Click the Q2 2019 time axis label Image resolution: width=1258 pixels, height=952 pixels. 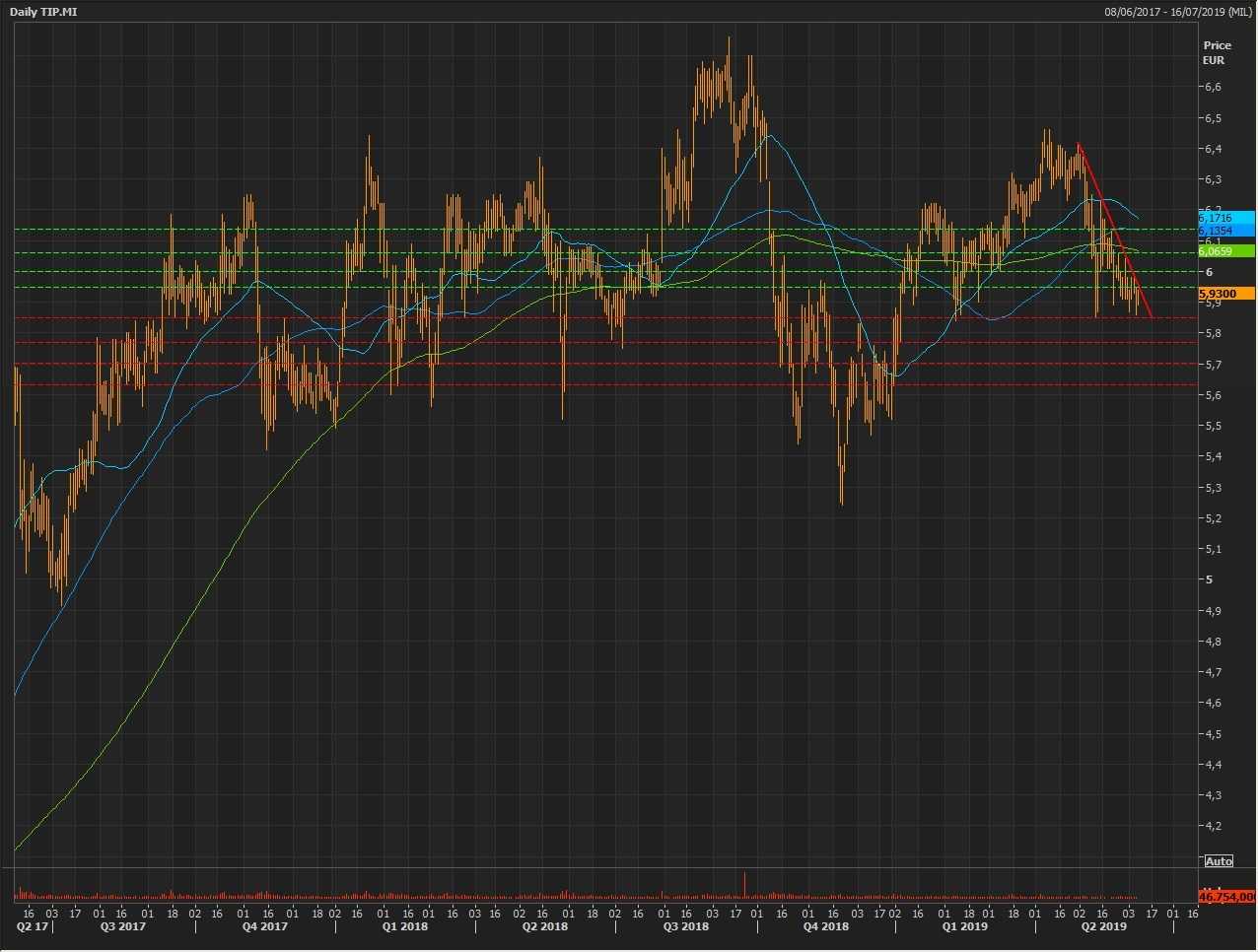(1103, 927)
